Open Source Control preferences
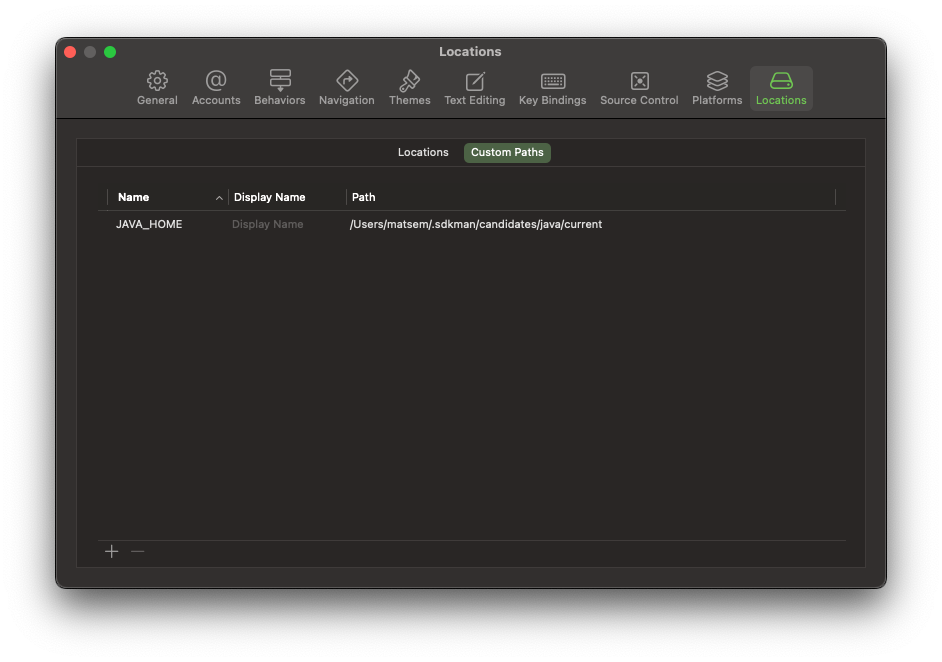 [639, 88]
